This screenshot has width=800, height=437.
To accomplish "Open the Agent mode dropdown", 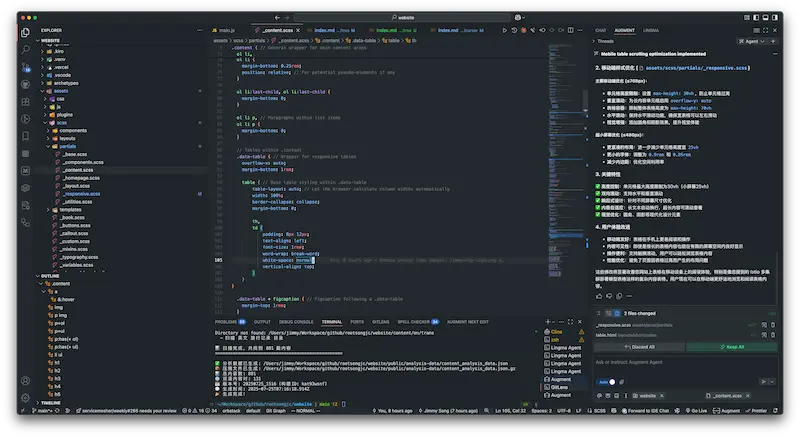I will click(x=752, y=41).
